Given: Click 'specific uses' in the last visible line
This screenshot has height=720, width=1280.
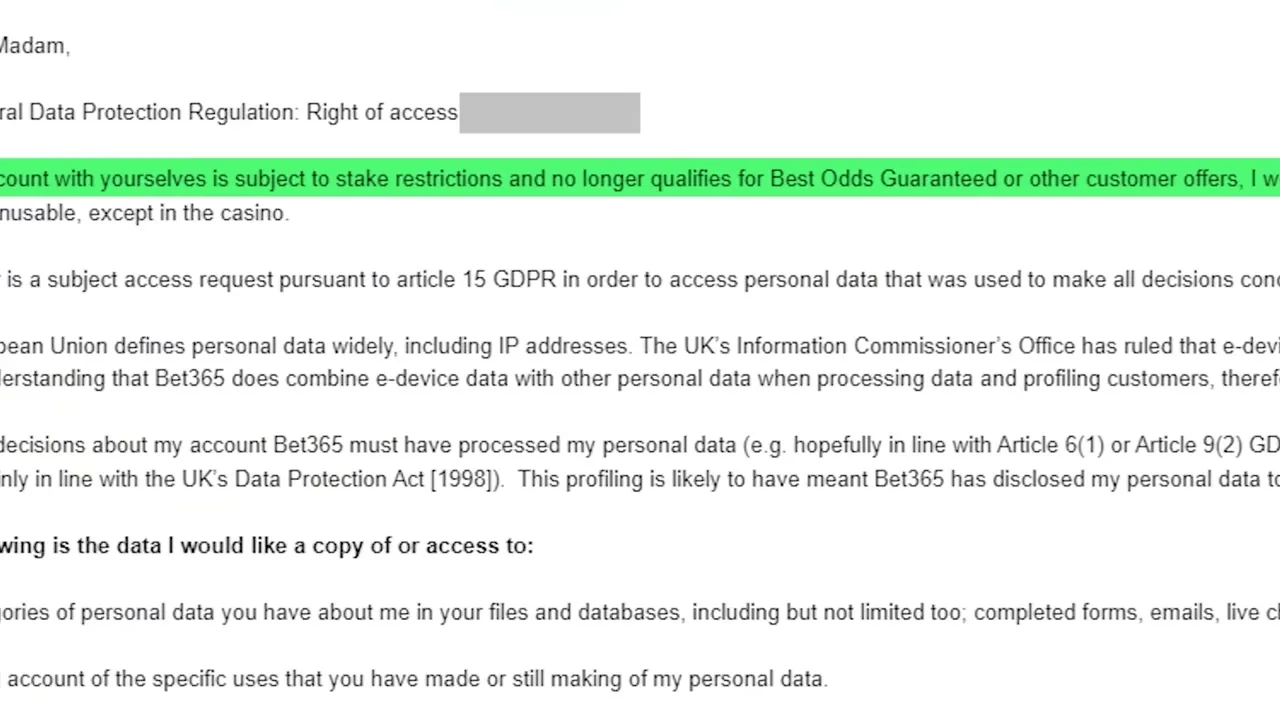Looking at the screenshot, I should coord(211,679).
